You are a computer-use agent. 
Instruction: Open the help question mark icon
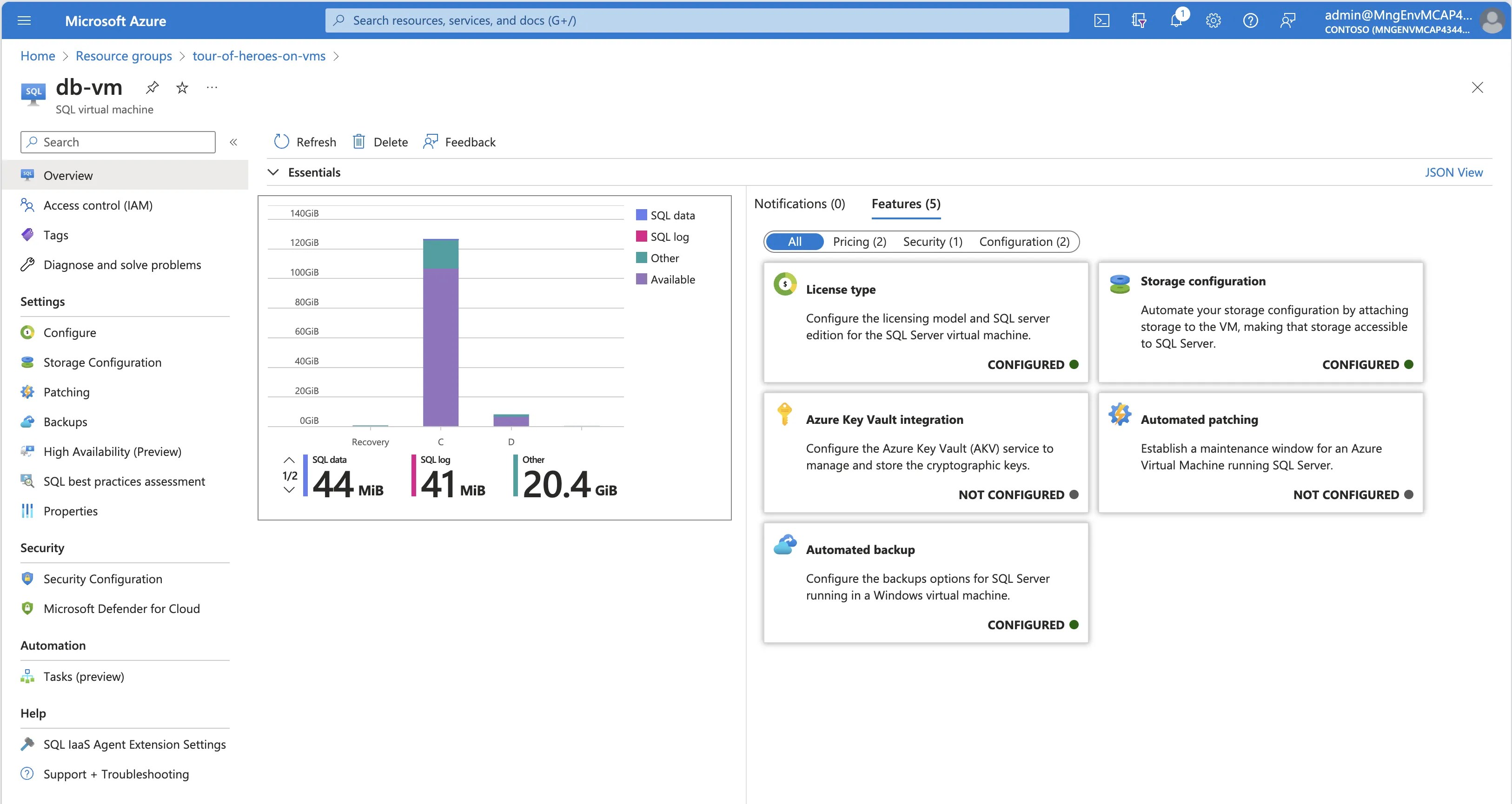1250,20
